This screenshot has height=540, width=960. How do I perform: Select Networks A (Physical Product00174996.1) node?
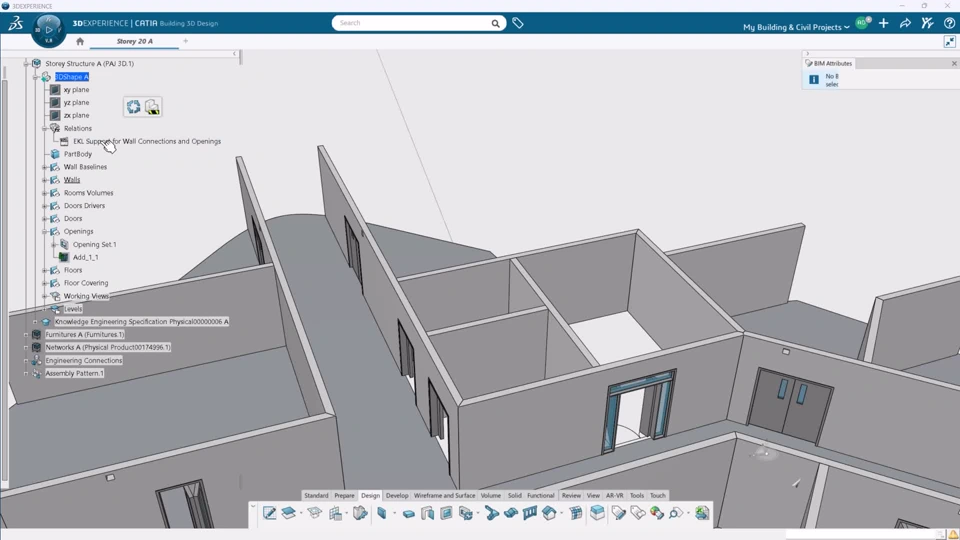click(x=108, y=348)
